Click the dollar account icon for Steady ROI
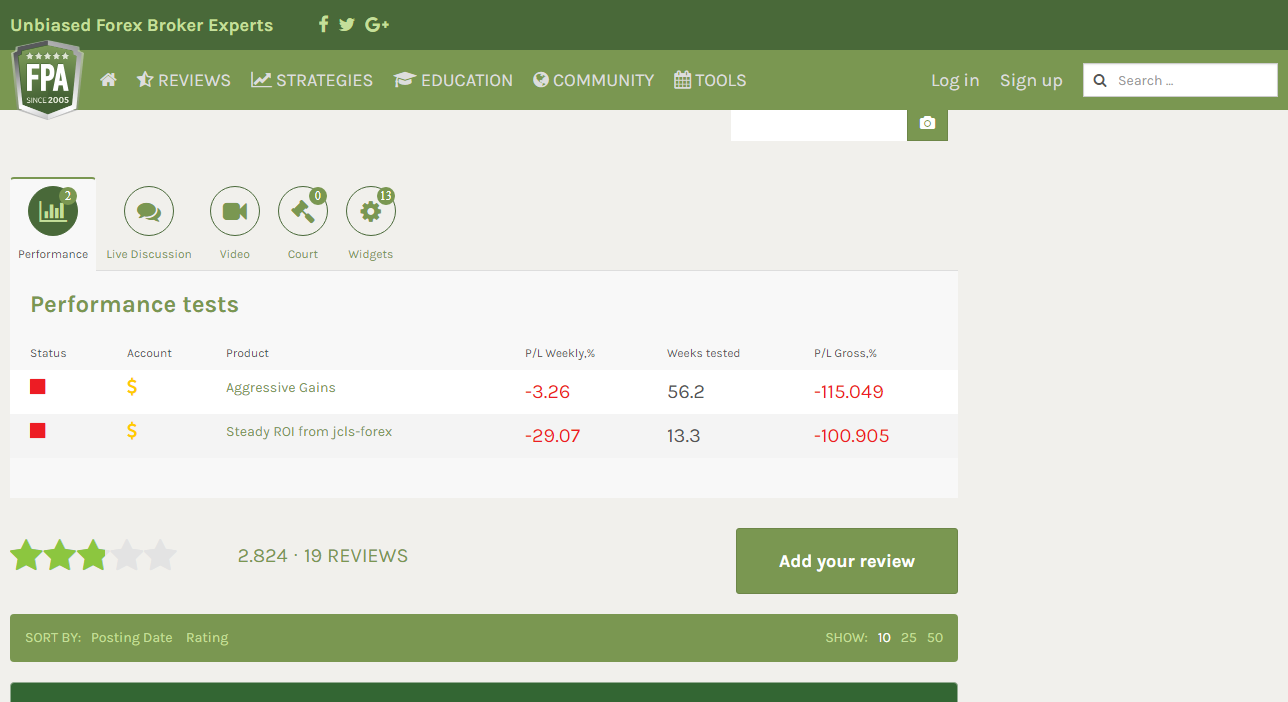The image size is (1288, 702). tap(132, 431)
